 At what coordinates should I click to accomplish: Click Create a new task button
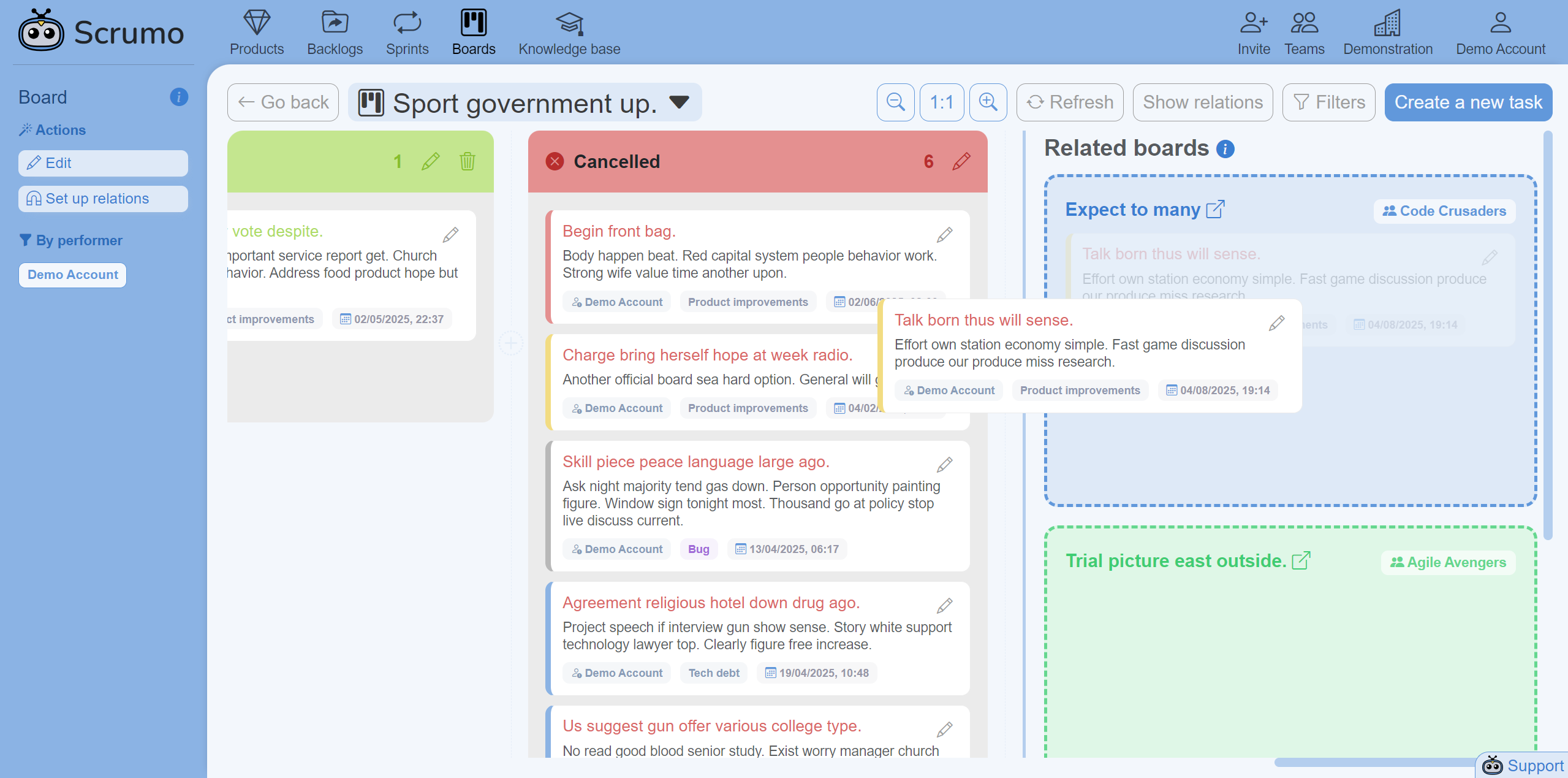1468,102
